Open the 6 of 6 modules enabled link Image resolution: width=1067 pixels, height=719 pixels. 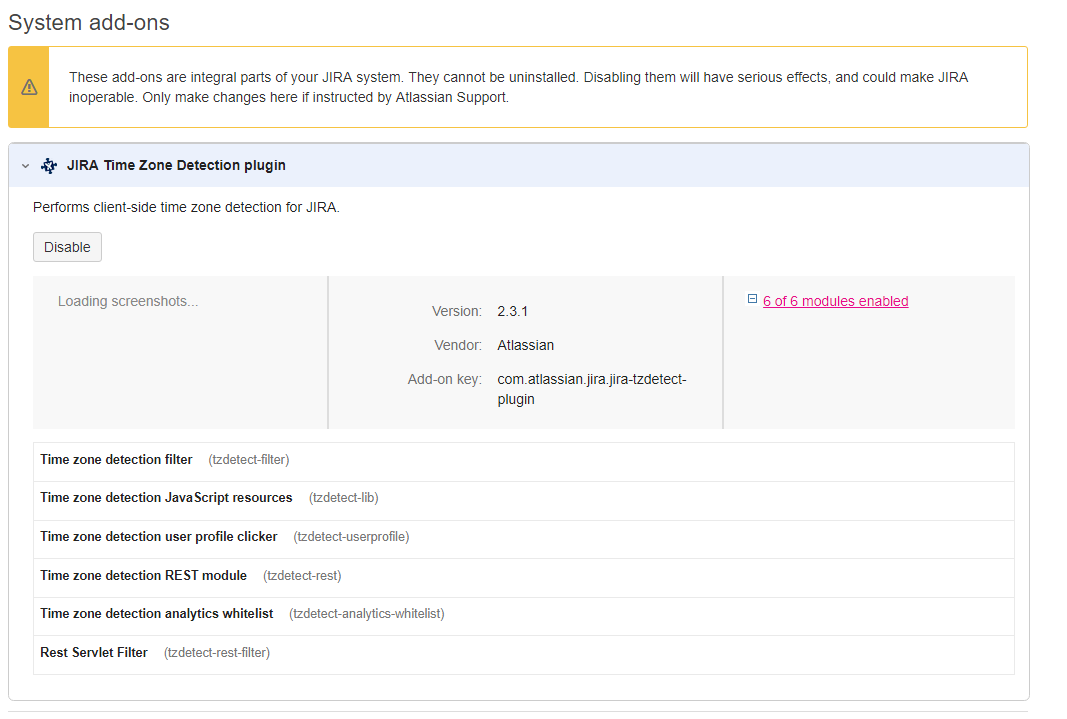(x=836, y=301)
